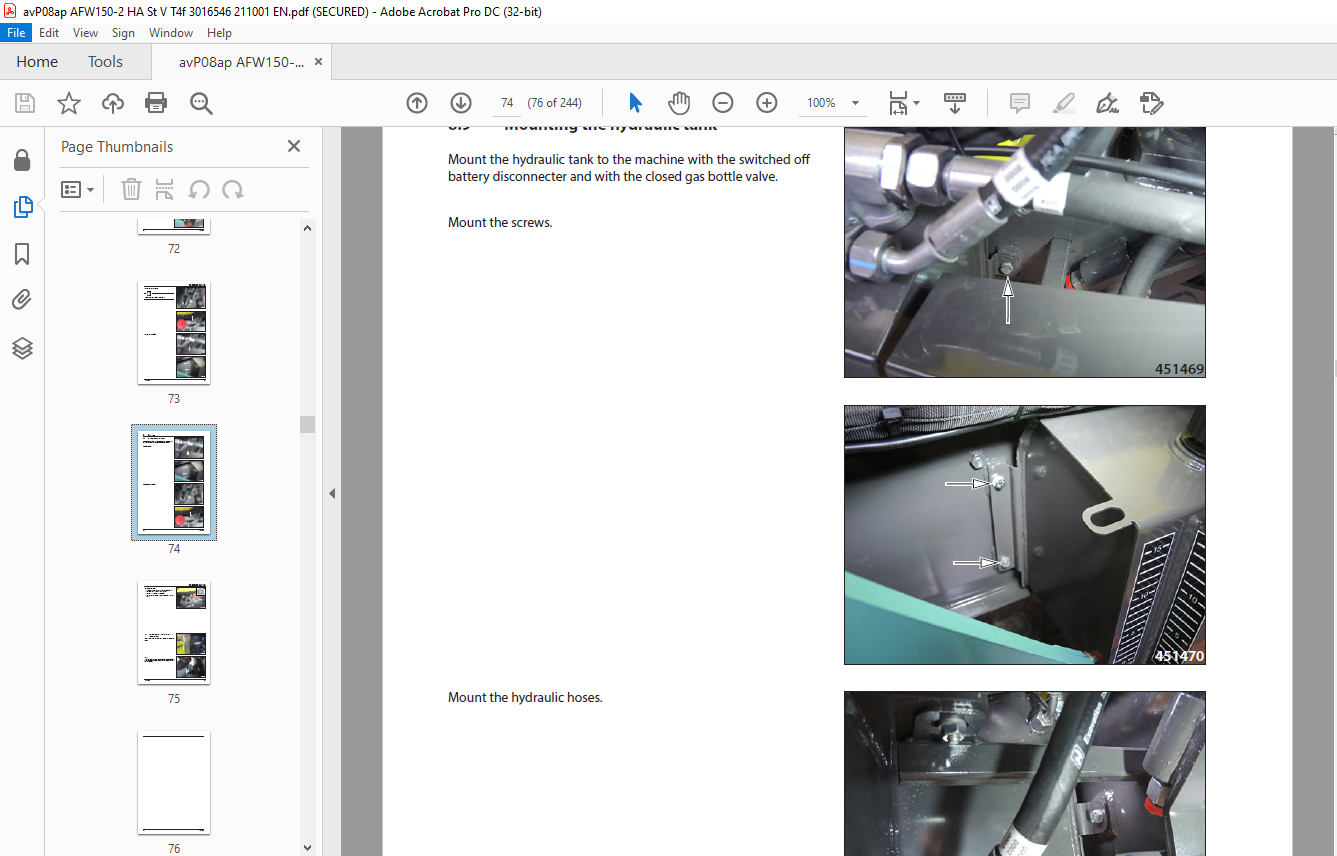Viewport: 1337px width, 856px height.
Task: Go to next page arrow
Action: click(461, 103)
